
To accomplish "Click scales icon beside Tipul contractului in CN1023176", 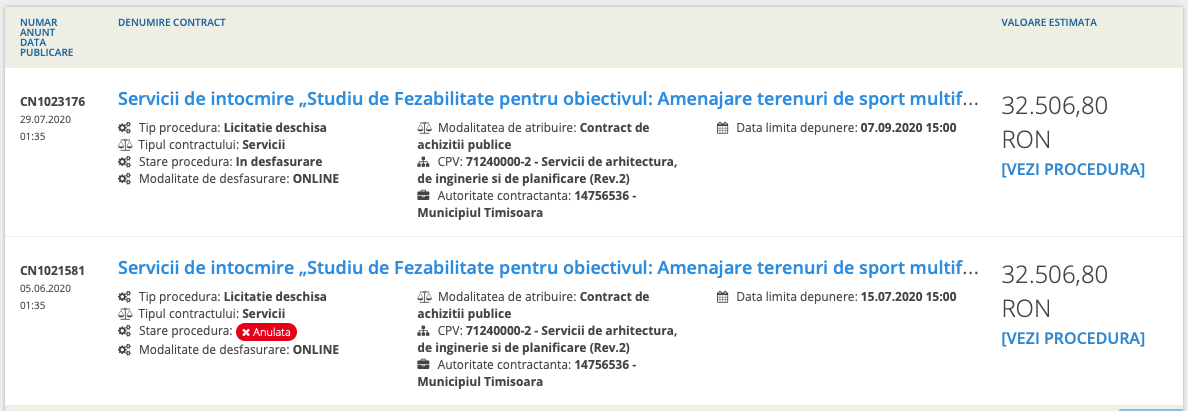I will point(124,145).
